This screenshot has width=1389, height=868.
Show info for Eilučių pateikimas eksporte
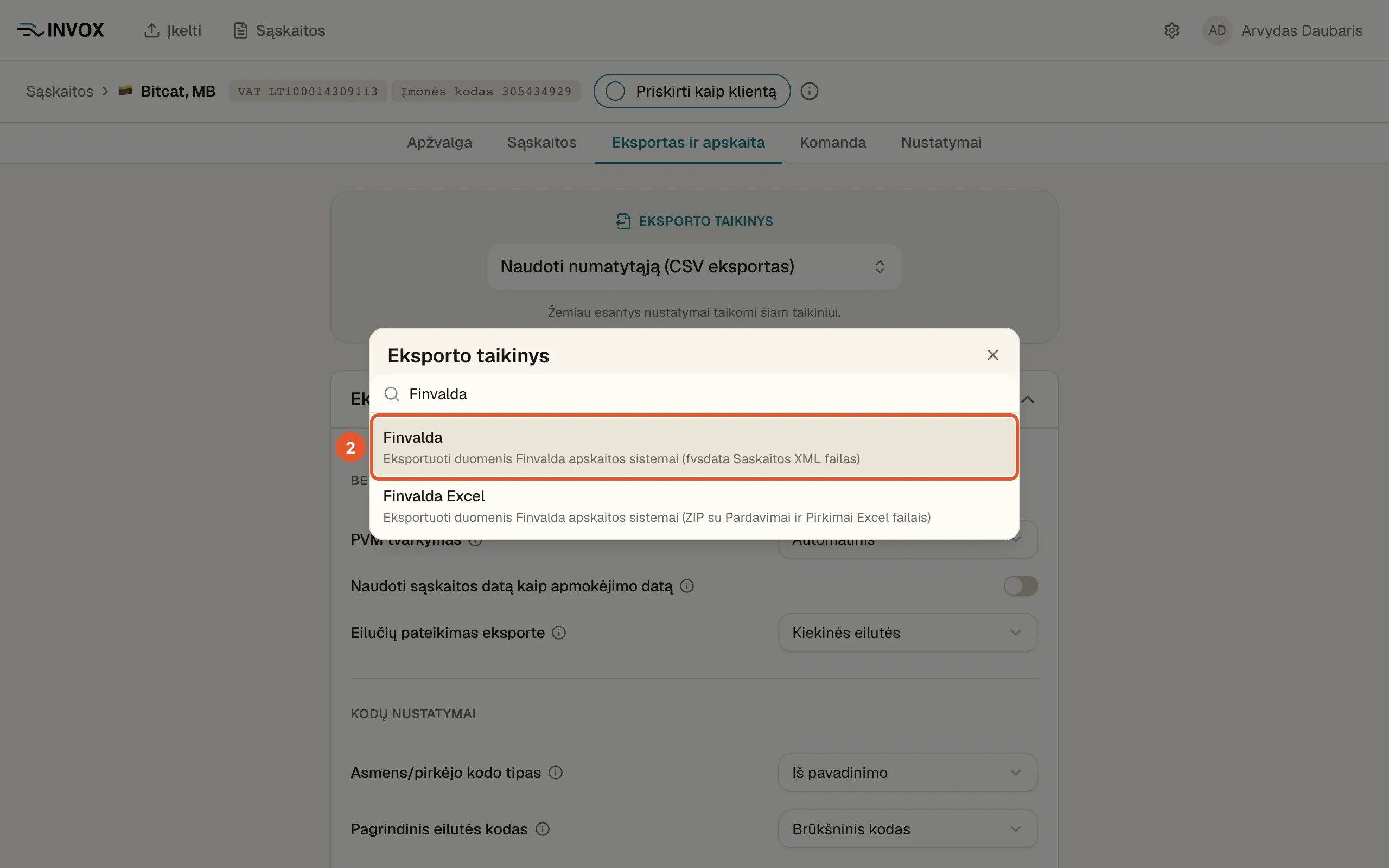tap(558, 633)
